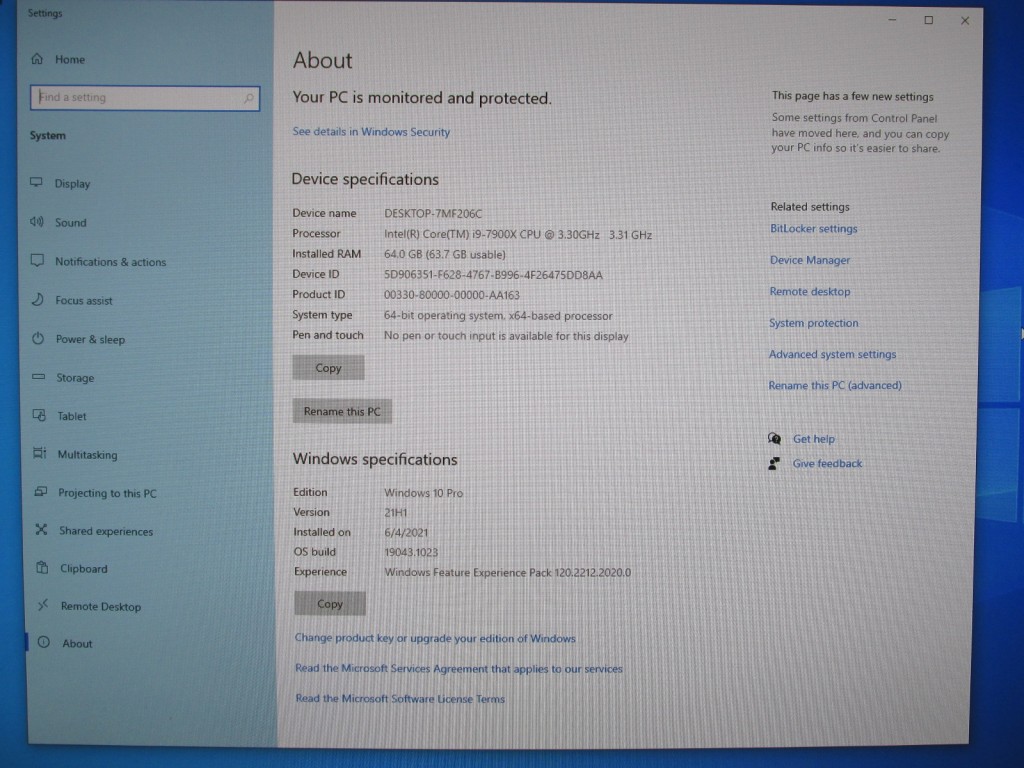Viewport: 1024px width, 768px height.
Task: Click the Shared experiences icon
Action: (41, 529)
